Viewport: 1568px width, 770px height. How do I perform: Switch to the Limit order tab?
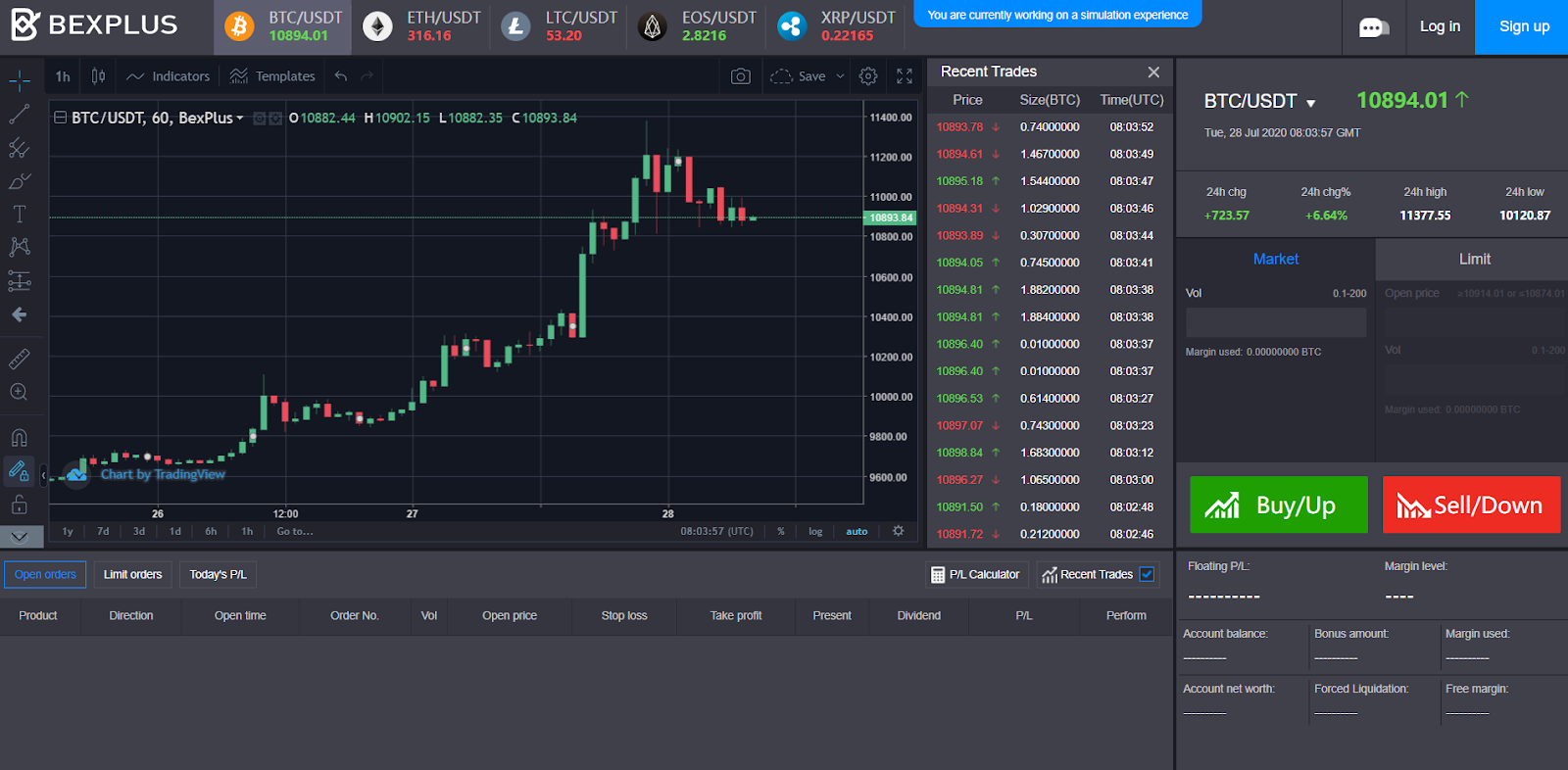coord(1474,260)
